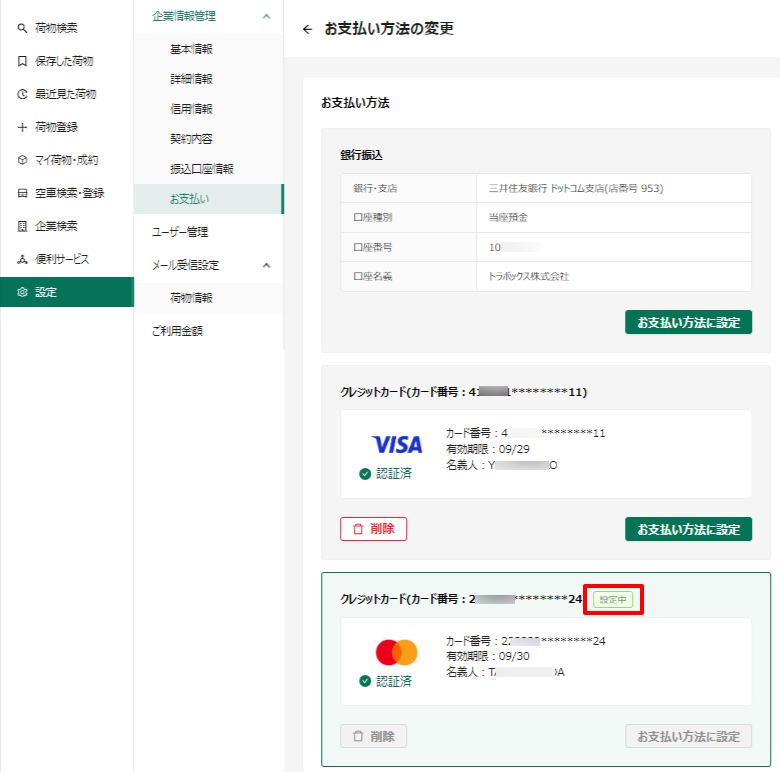Image resolution: width=780 pixels, height=772 pixels.
Task: Click the building icon beside 企業検索
Action: [22, 226]
